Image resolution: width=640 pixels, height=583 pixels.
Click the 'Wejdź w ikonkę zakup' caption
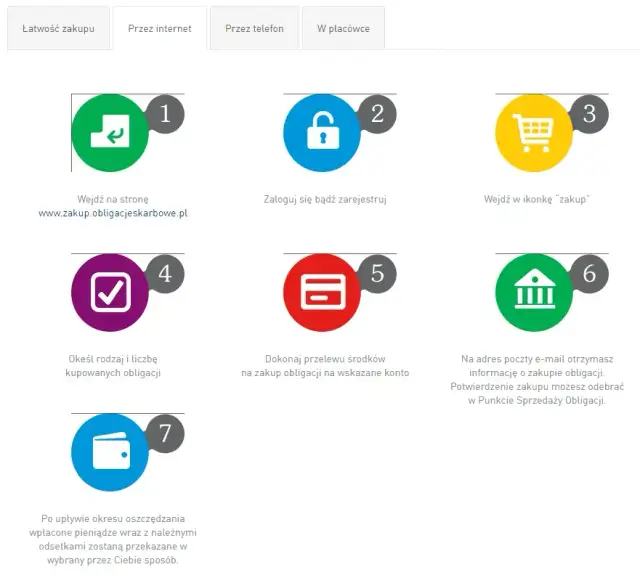click(537, 199)
